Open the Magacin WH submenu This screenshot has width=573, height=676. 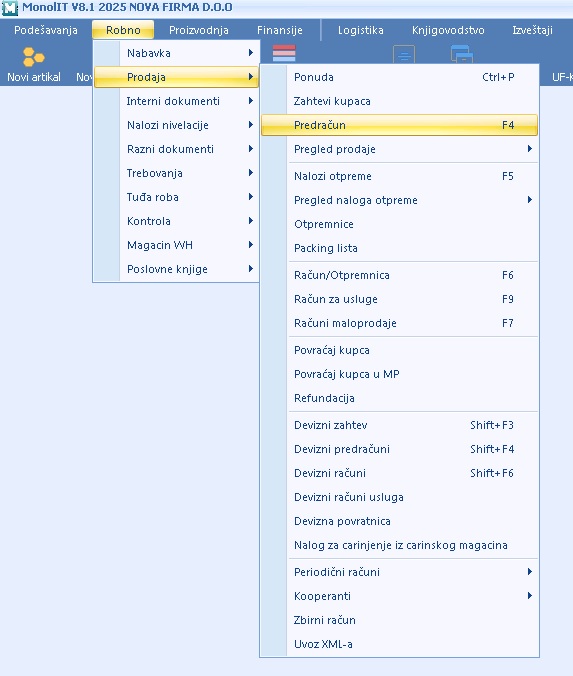click(x=177, y=245)
